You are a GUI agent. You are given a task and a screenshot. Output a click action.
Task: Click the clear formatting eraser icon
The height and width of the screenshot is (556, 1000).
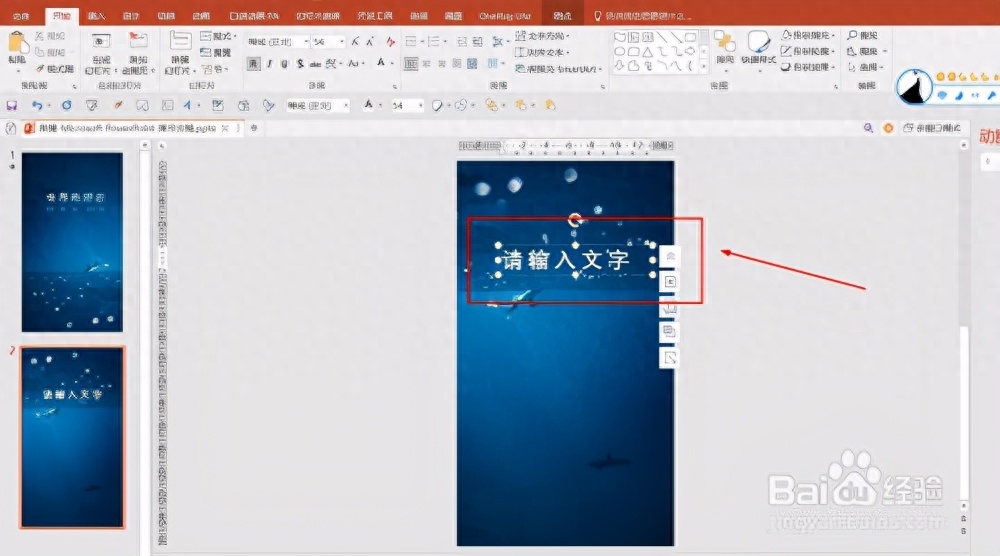coord(390,41)
